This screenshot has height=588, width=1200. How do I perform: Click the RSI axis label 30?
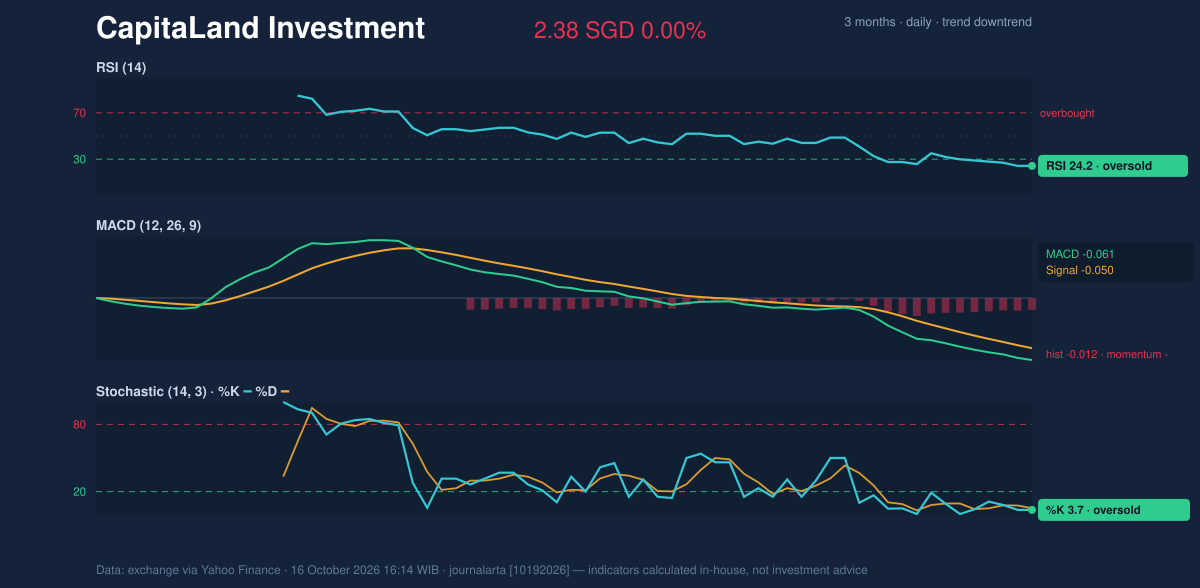coord(79,159)
